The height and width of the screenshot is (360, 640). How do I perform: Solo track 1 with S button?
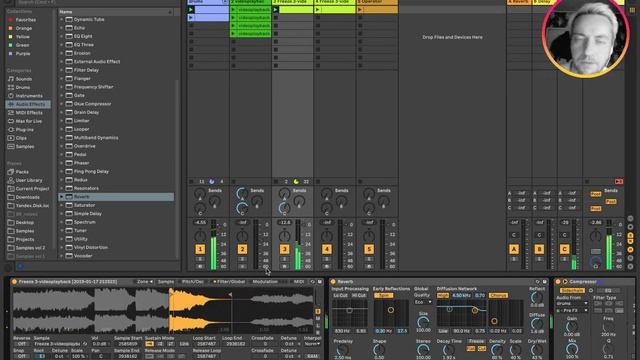200,259
